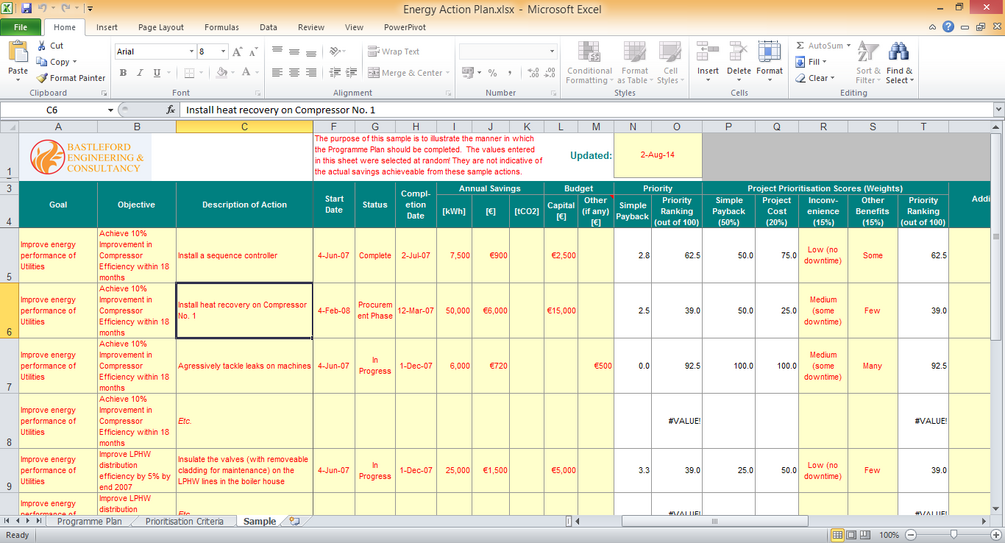Switch to Page Layout ribbon tab

click(161, 27)
